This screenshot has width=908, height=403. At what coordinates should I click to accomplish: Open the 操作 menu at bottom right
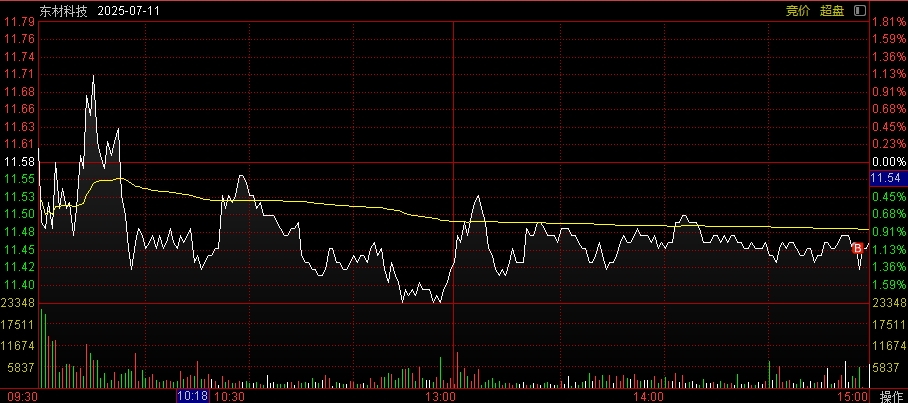pos(892,397)
